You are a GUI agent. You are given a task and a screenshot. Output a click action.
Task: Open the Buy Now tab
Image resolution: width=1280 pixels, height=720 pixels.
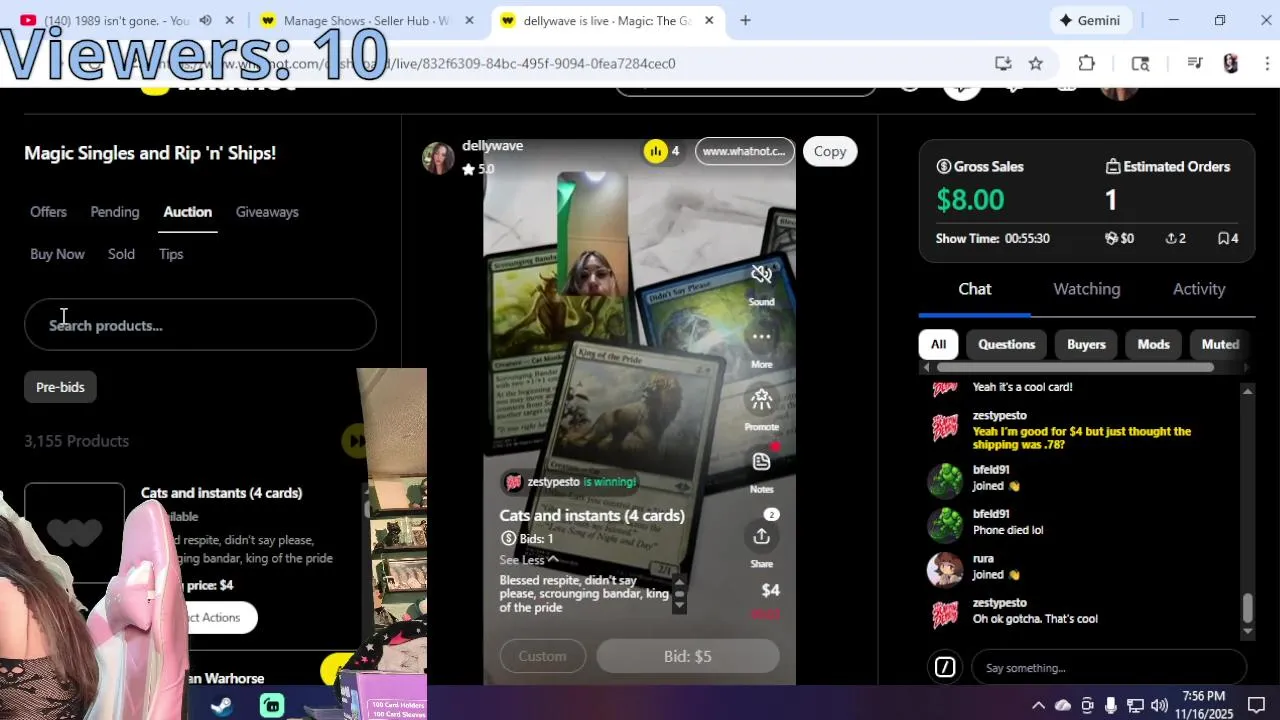coord(57,254)
